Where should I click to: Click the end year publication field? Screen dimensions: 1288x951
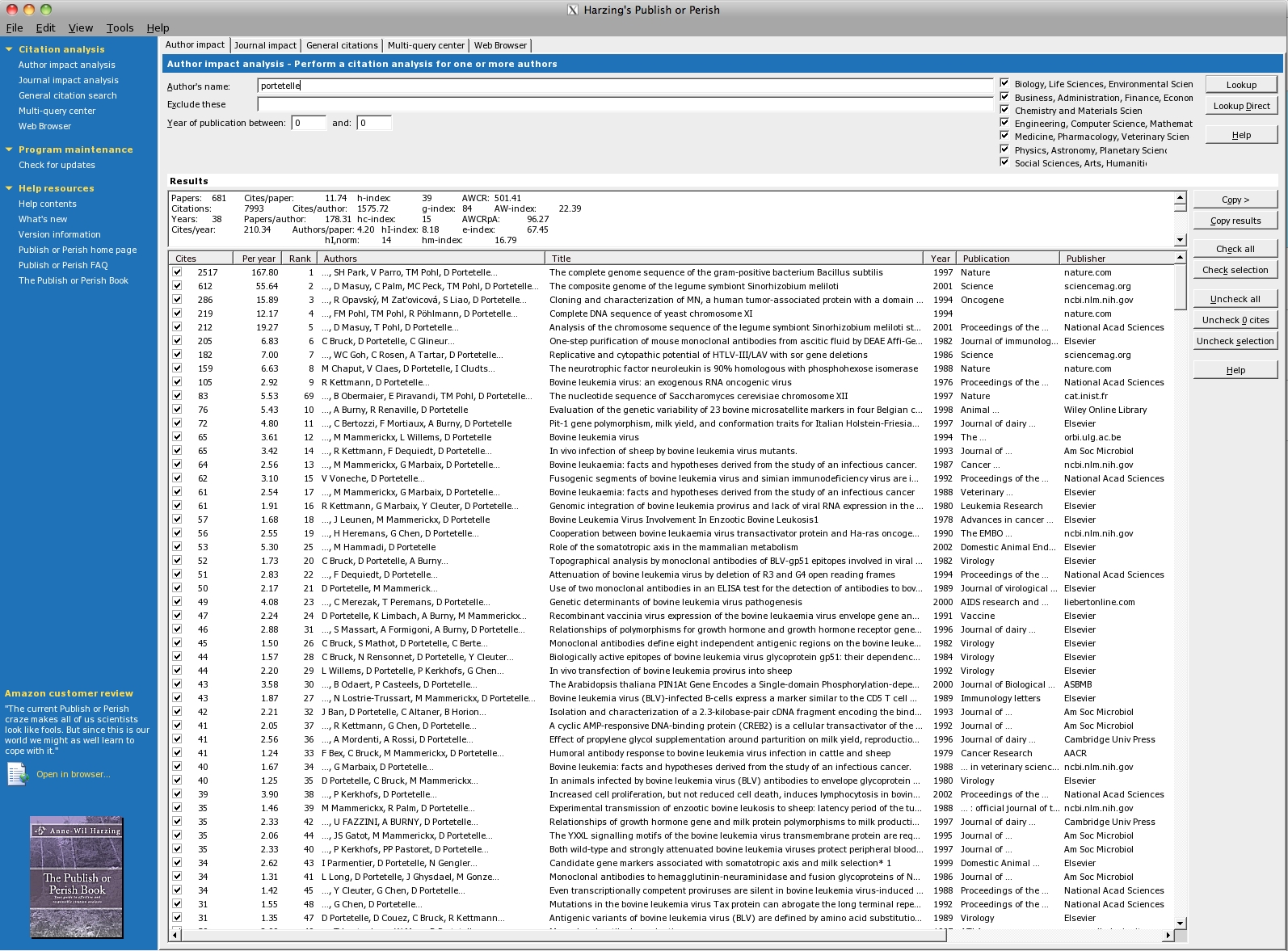tap(374, 123)
